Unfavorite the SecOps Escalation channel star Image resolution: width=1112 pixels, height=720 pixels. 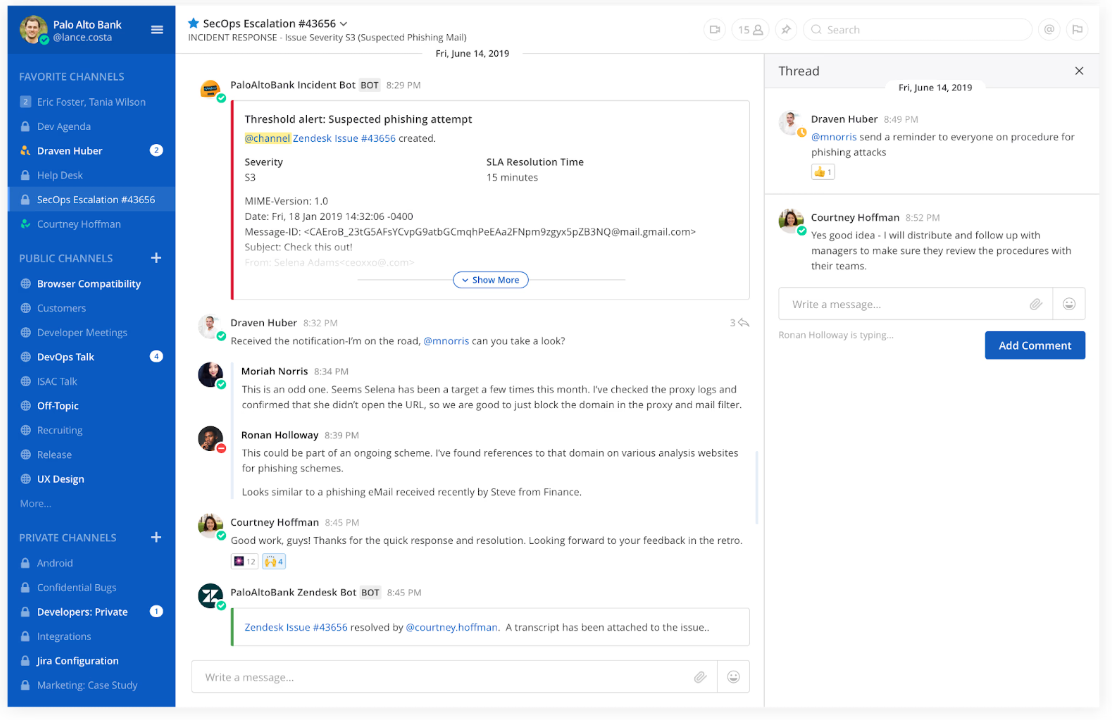pyautogui.click(x=194, y=23)
